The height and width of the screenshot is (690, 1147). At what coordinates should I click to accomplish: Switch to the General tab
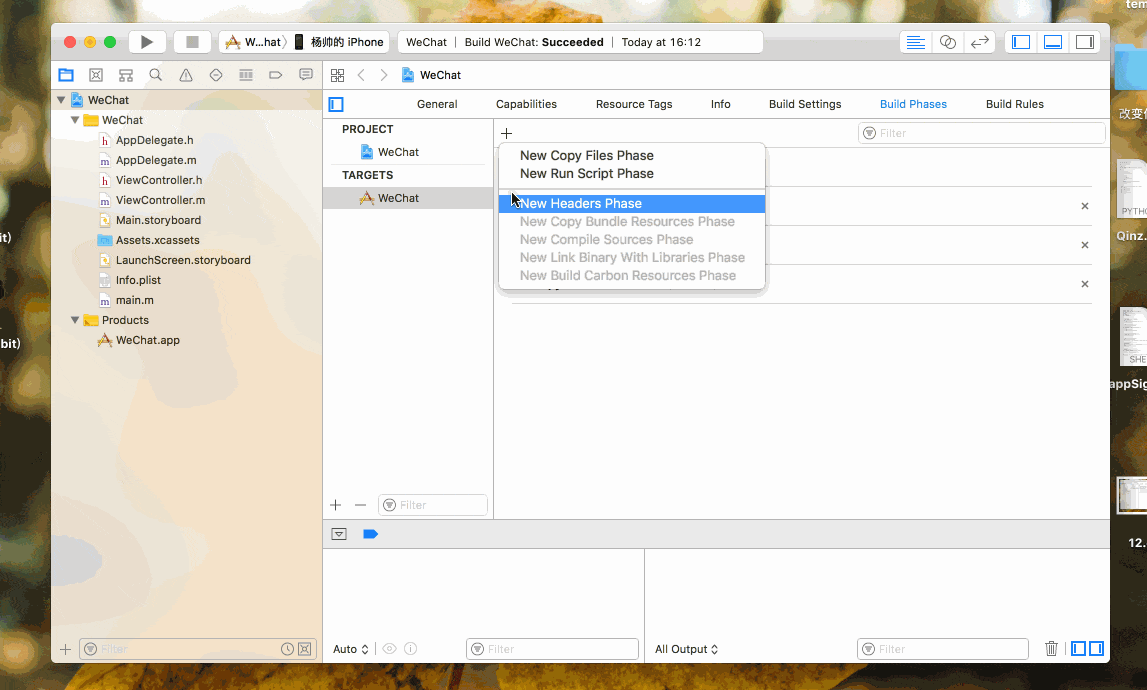(x=437, y=104)
